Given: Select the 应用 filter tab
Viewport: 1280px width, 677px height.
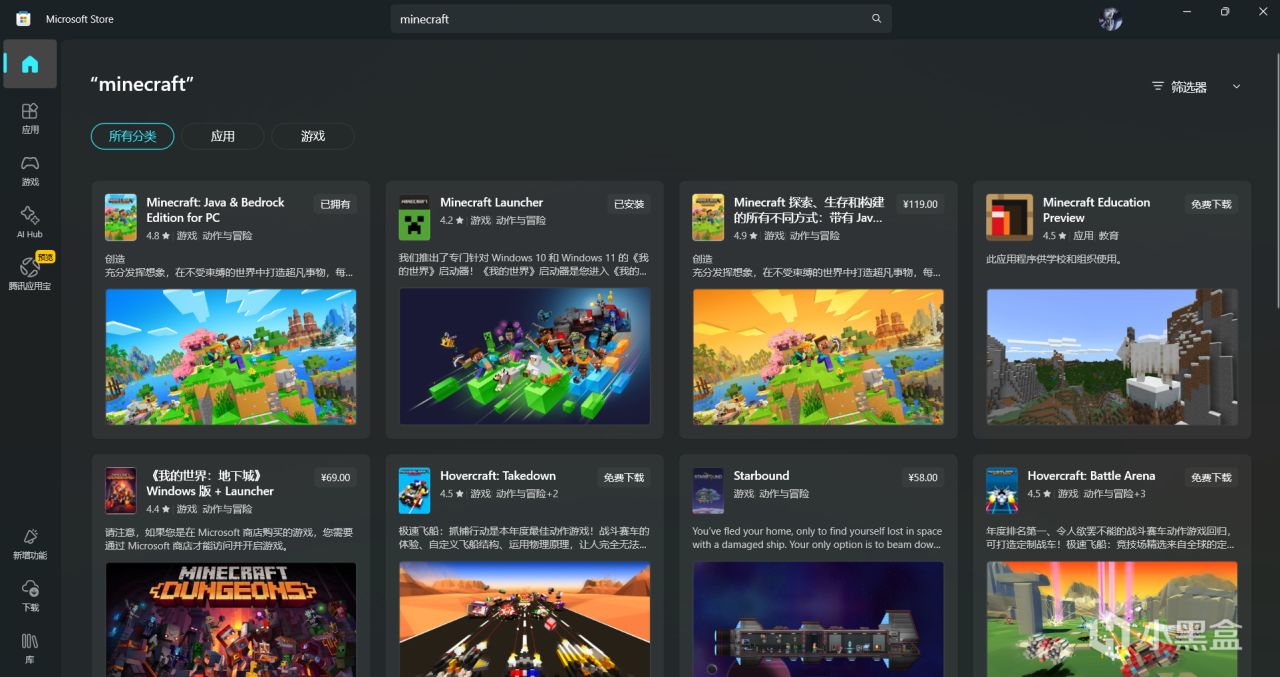Looking at the screenshot, I should (222, 136).
